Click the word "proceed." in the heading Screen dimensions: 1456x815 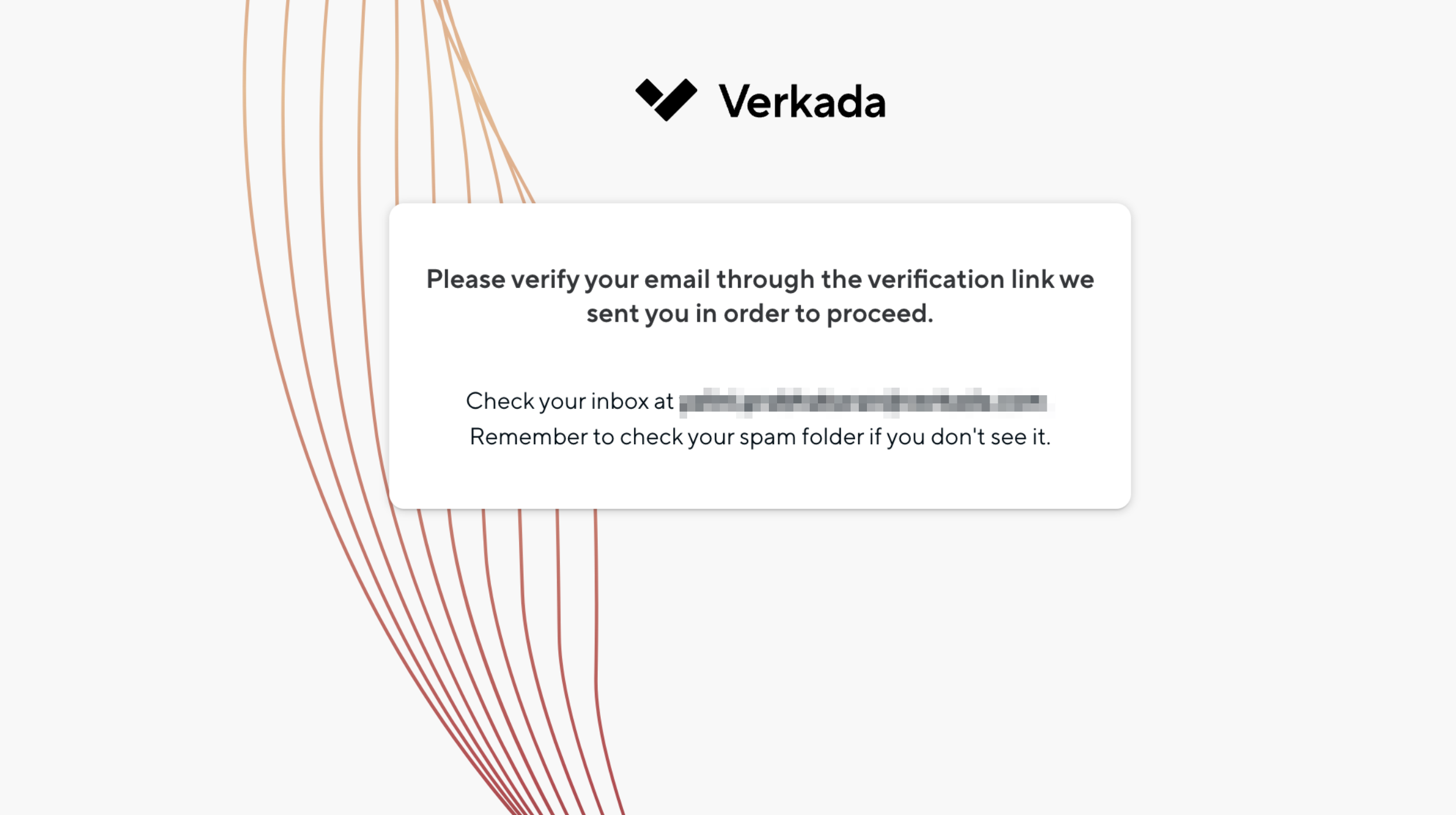pyautogui.click(x=880, y=314)
